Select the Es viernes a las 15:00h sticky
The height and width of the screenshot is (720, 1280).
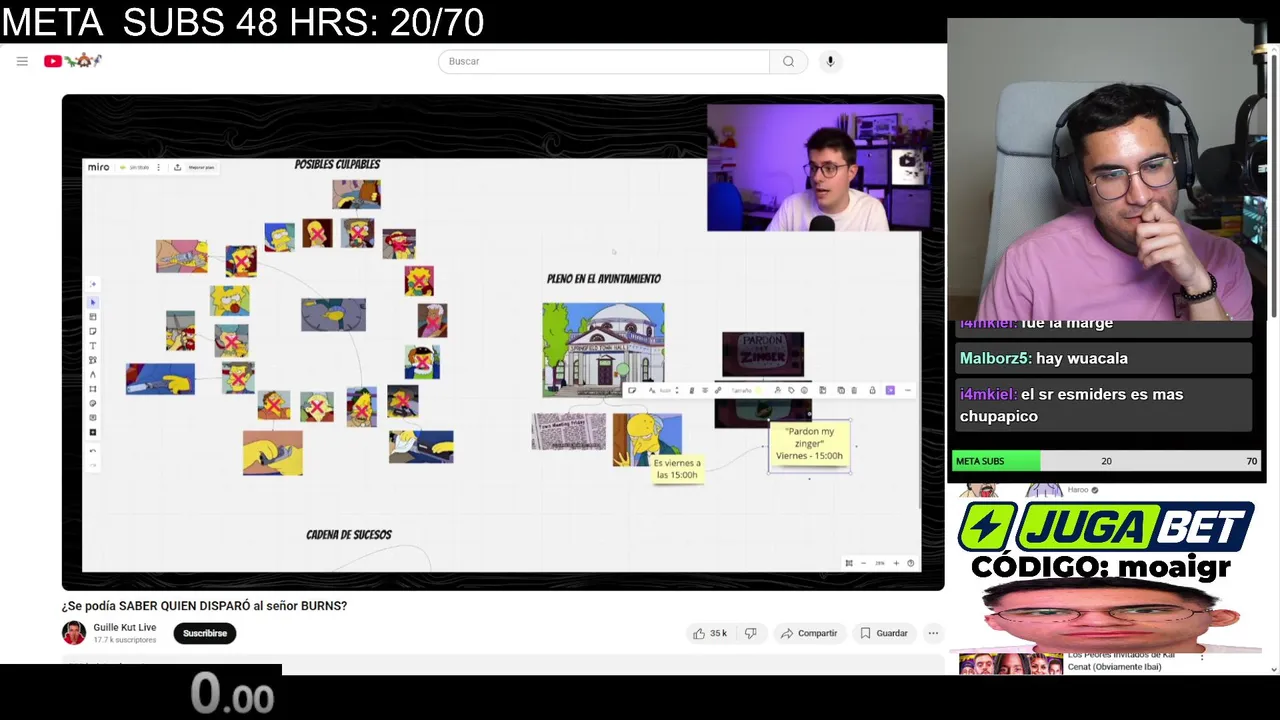click(677, 469)
